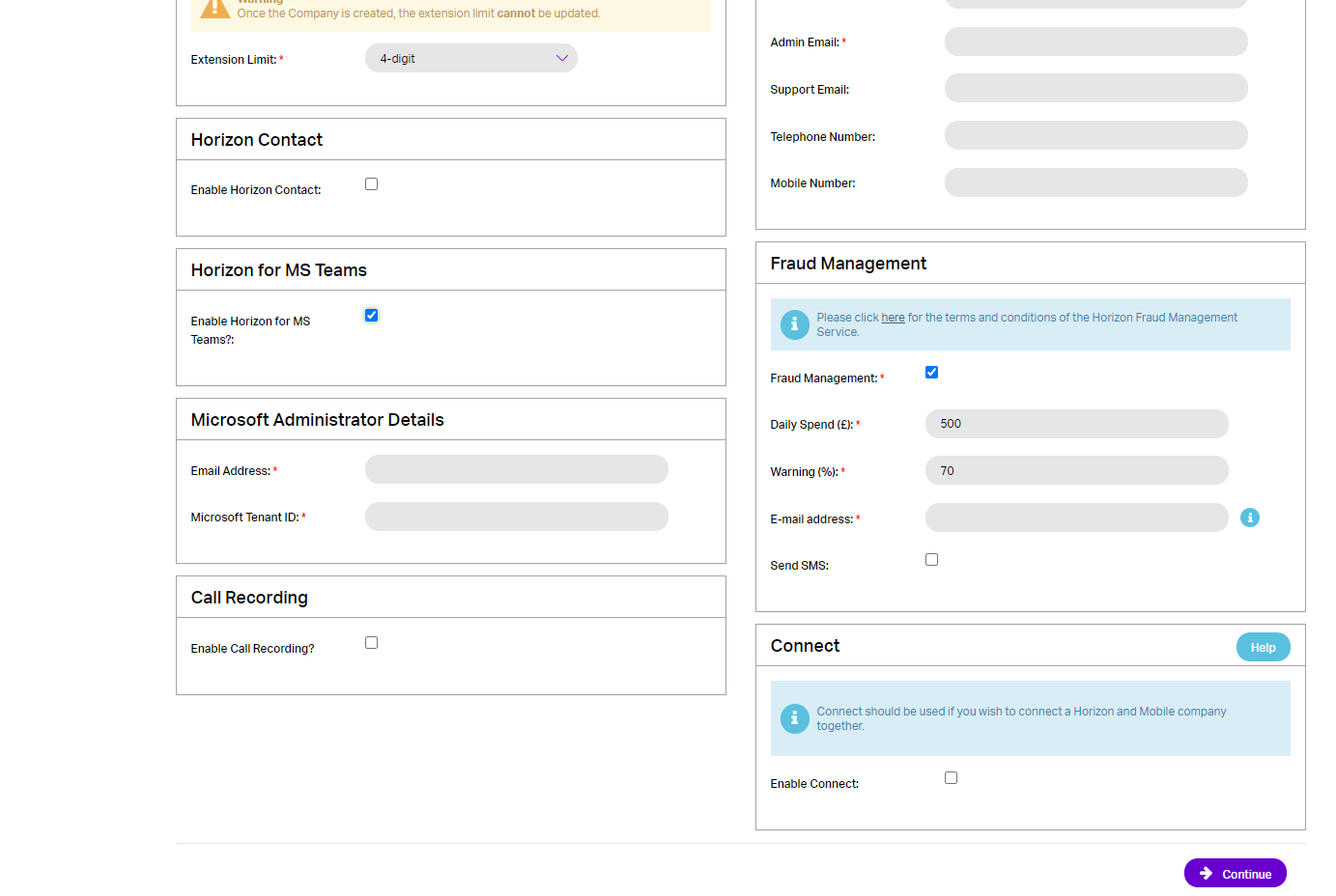The image size is (1336, 896).
Task: Click the Connect section title
Action: click(805, 646)
